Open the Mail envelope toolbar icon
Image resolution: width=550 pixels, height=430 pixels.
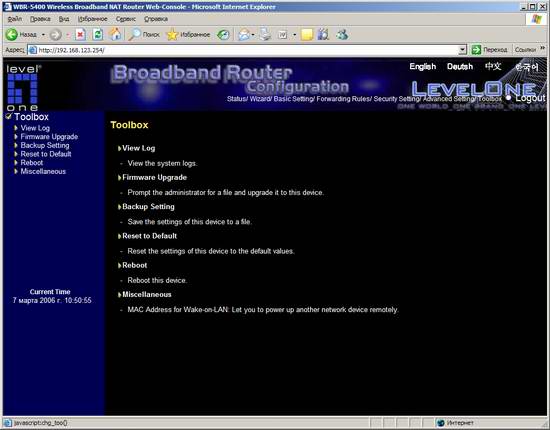pos(244,35)
